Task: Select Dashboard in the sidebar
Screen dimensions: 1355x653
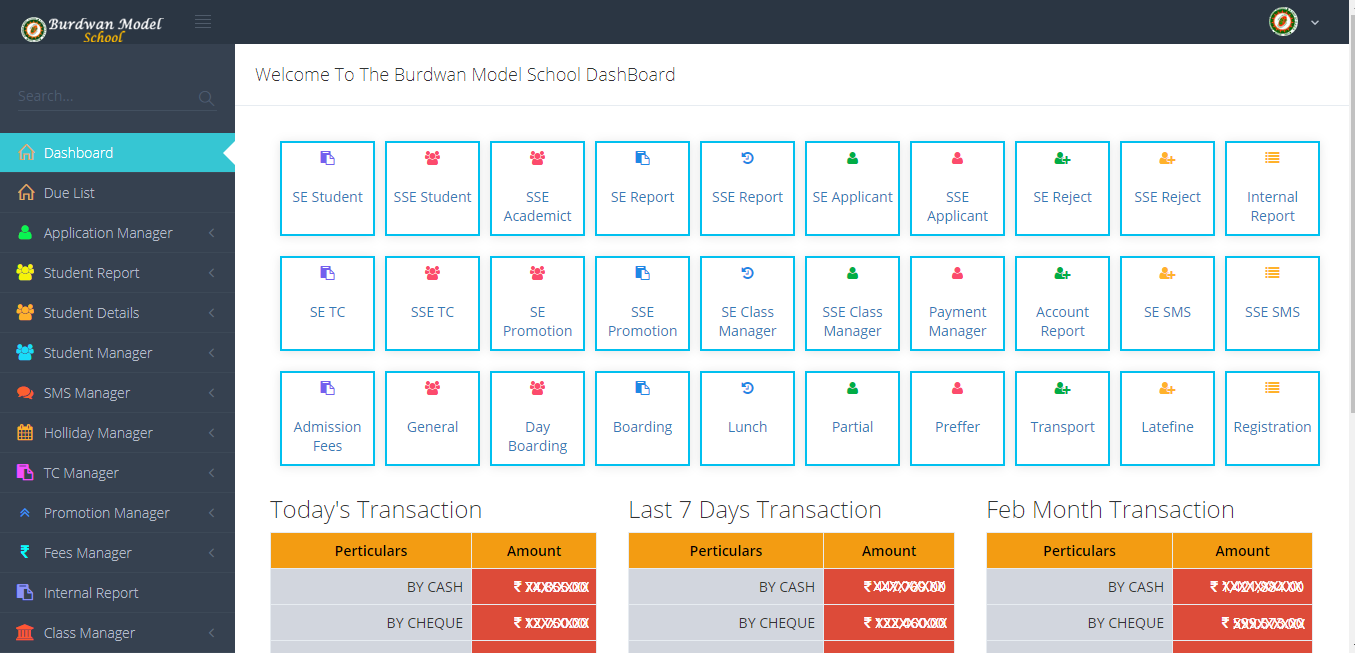Action: pyautogui.click(x=78, y=153)
